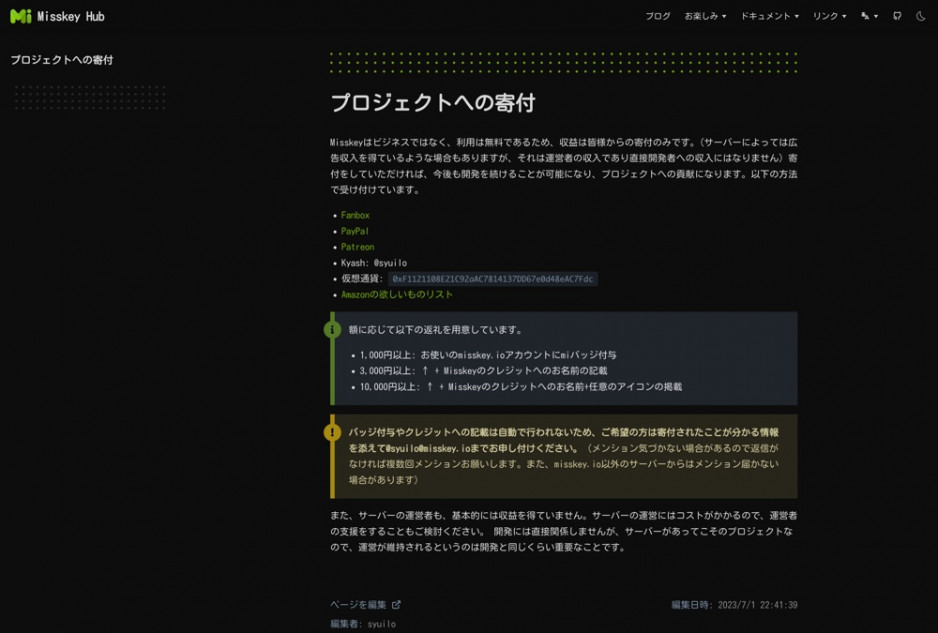Click external link icon beside ページを編集
This screenshot has height=633, width=938.
point(396,605)
